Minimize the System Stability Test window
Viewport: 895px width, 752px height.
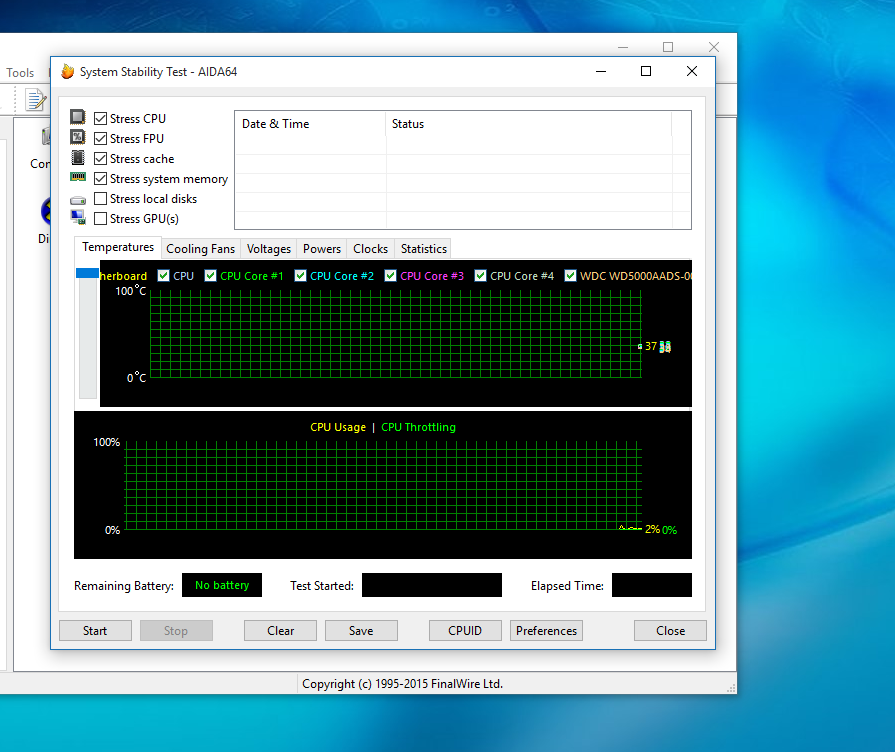(x=601, y=71)
